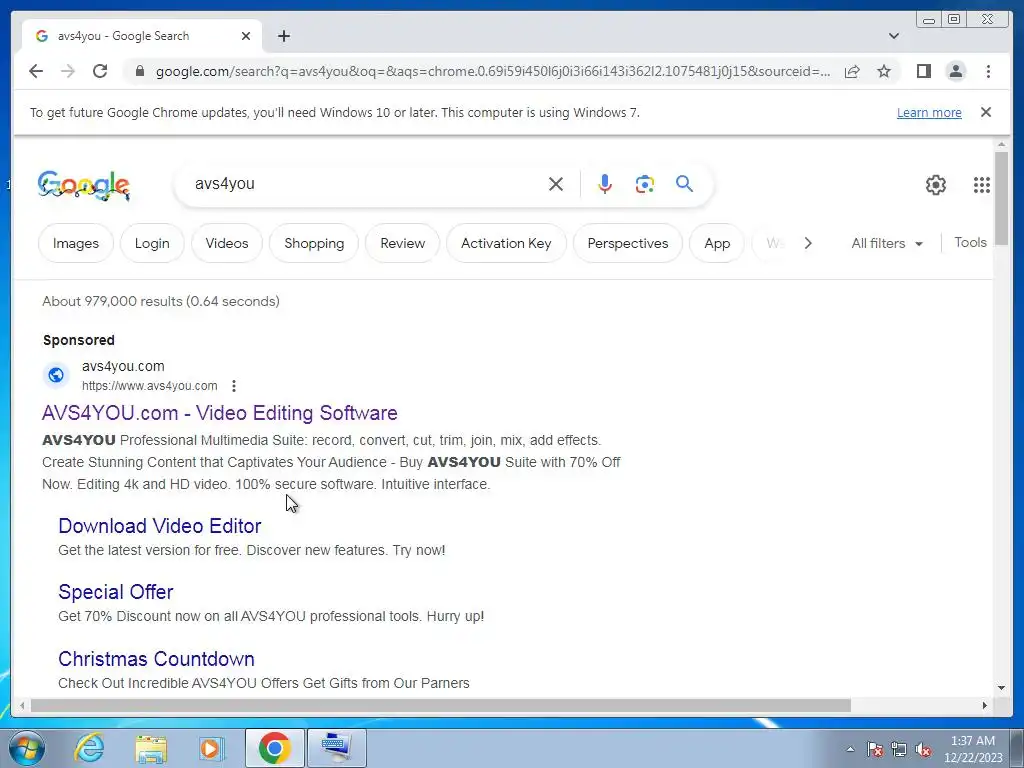
Task: Close the avs4you Google Search tab
Action: tap(246, 36)
